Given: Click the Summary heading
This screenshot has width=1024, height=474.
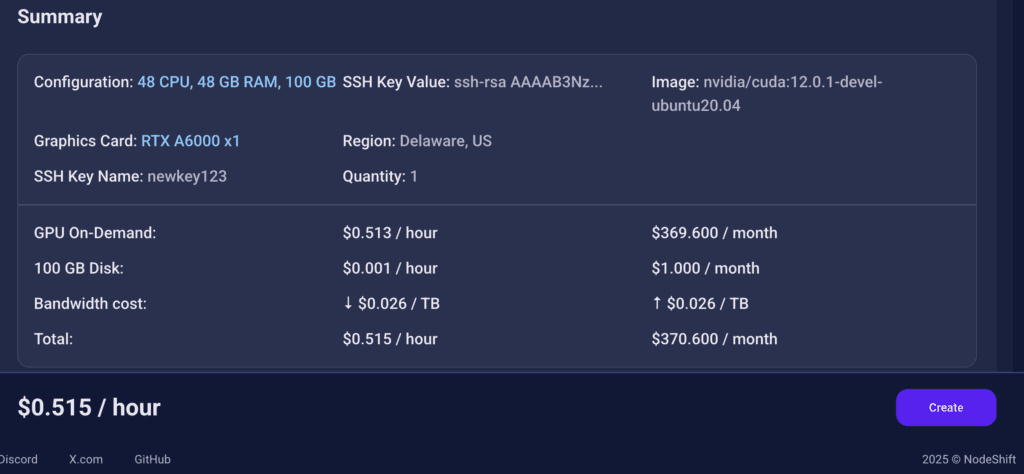Looking at the screenshot, I should coord(59,17).
